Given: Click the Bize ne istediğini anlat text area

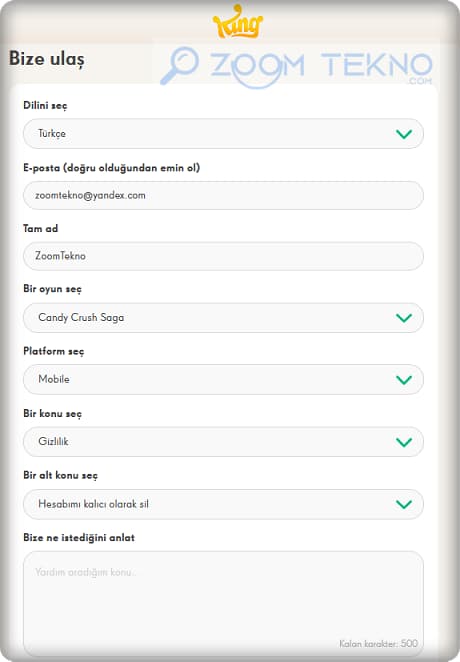Looking at the screenshot, I should tap(223, 604).
